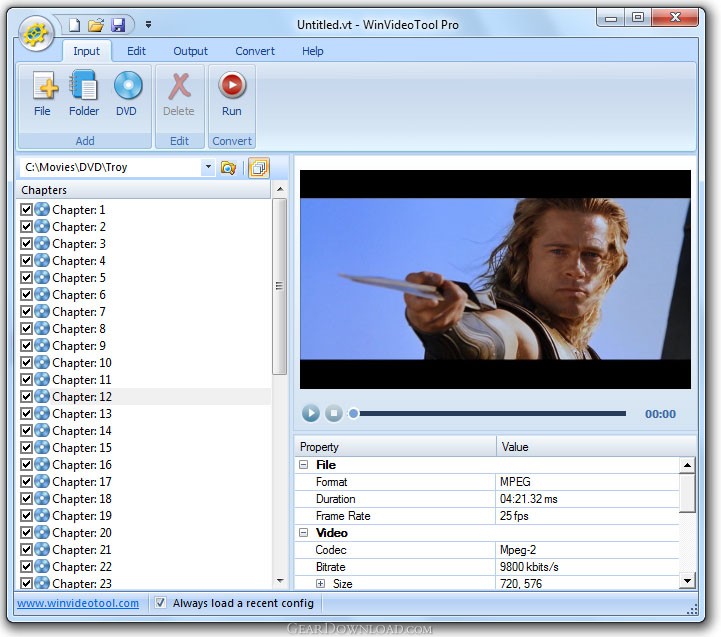
Task: Select the MPEG format value cell
Action: pyautogui.click(x=587, y=482)
